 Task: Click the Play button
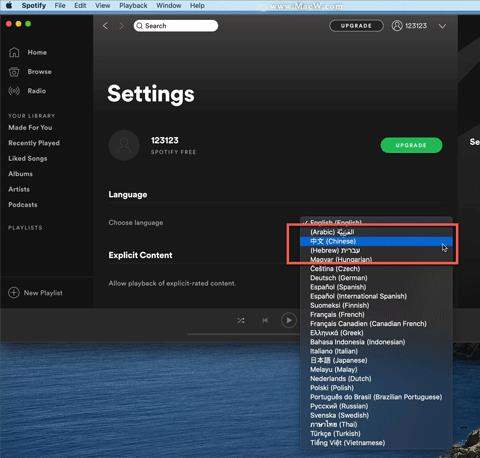[289, 320]
